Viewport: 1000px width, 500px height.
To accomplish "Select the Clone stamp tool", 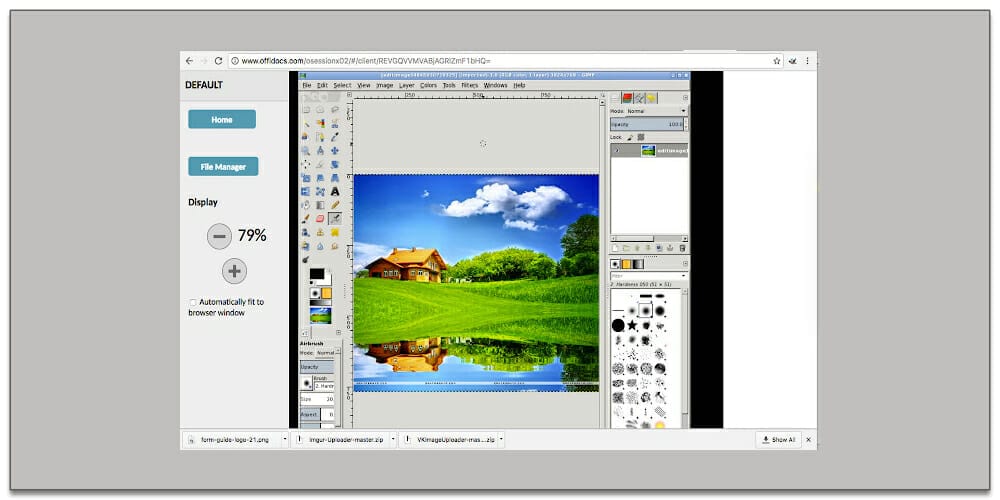I will point(320,232).
